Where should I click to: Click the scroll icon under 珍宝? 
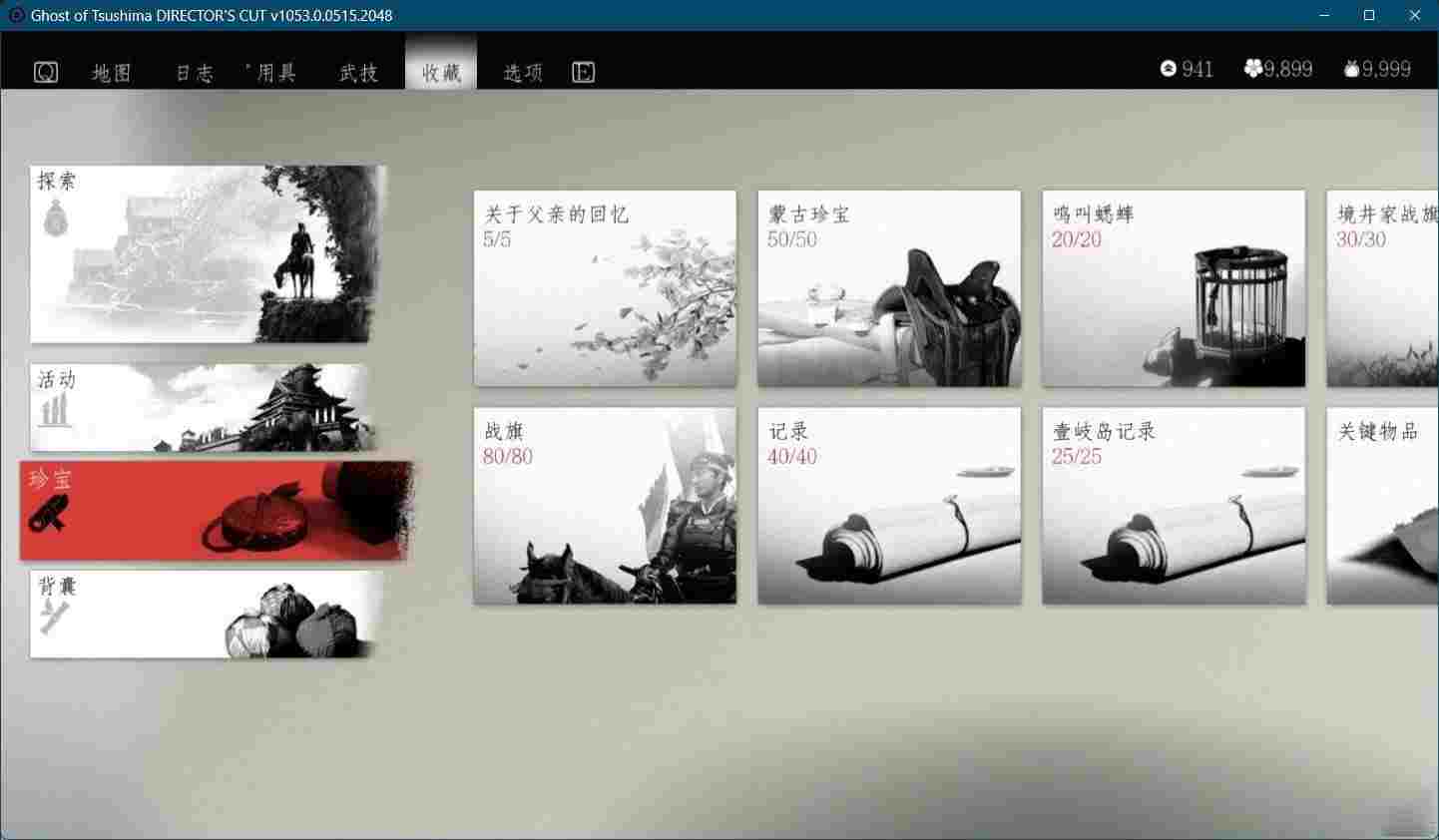click(x=47, y=514)
